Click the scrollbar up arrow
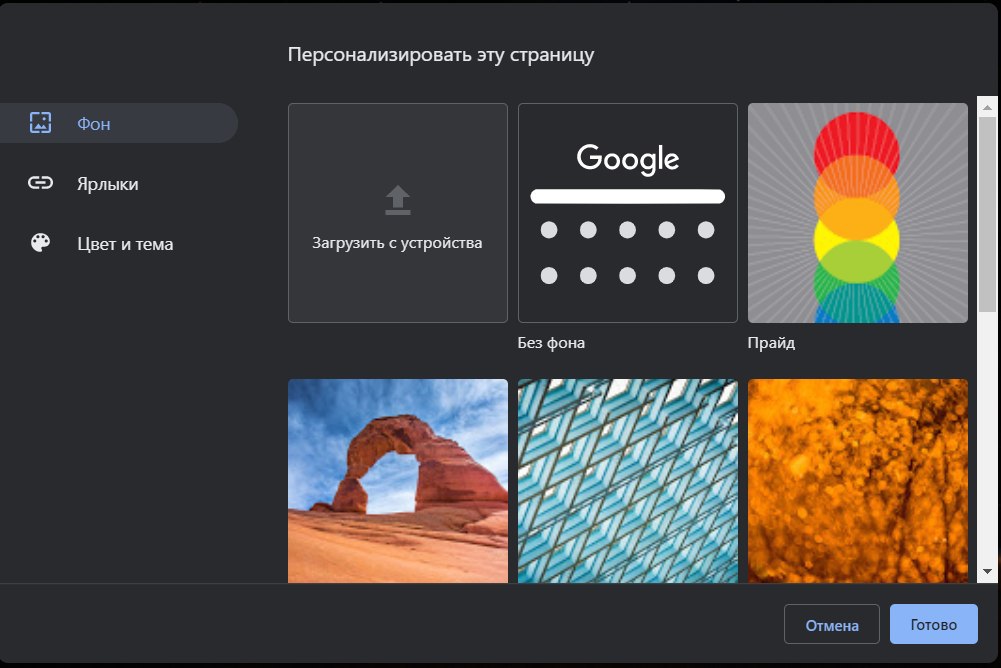1001x668 pixels. click(988, 107)
